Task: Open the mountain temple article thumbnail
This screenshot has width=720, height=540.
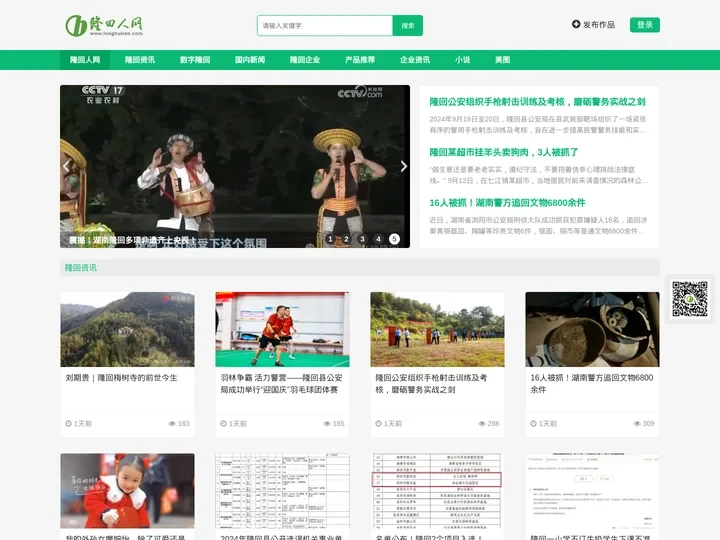Action: [127, 329]
